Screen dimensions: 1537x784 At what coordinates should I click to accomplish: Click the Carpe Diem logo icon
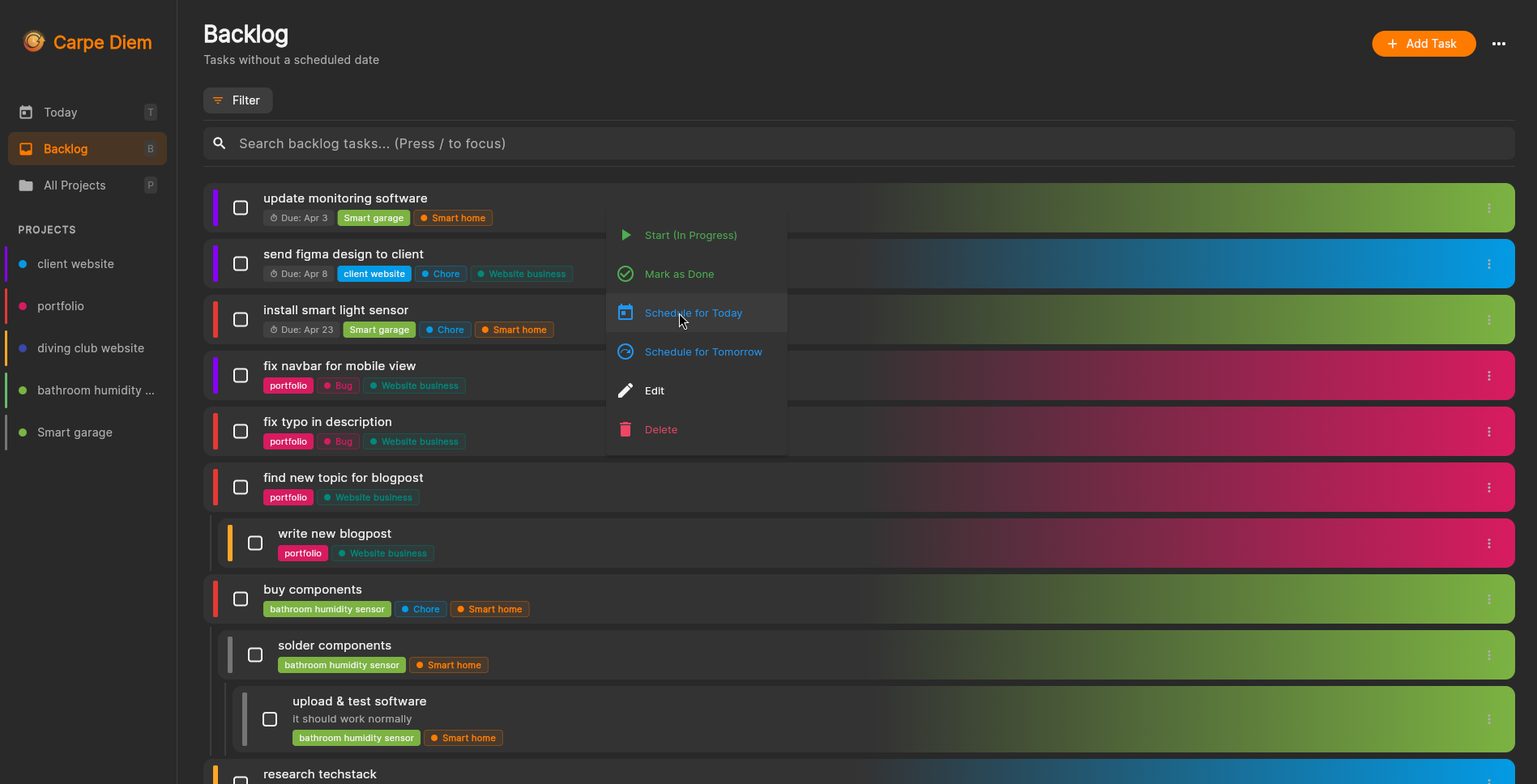point(34,41)
